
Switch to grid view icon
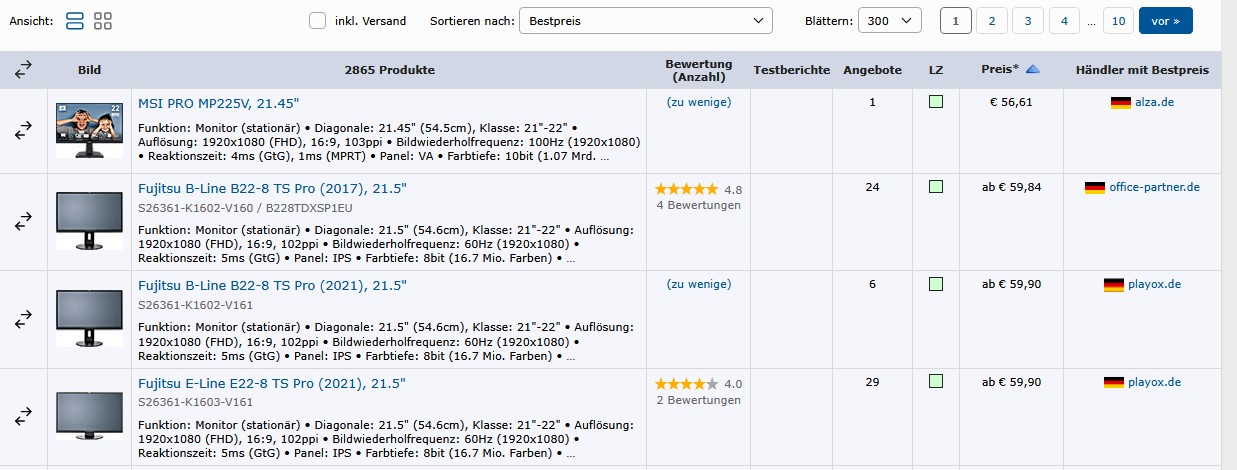click(x=103, y=20)
